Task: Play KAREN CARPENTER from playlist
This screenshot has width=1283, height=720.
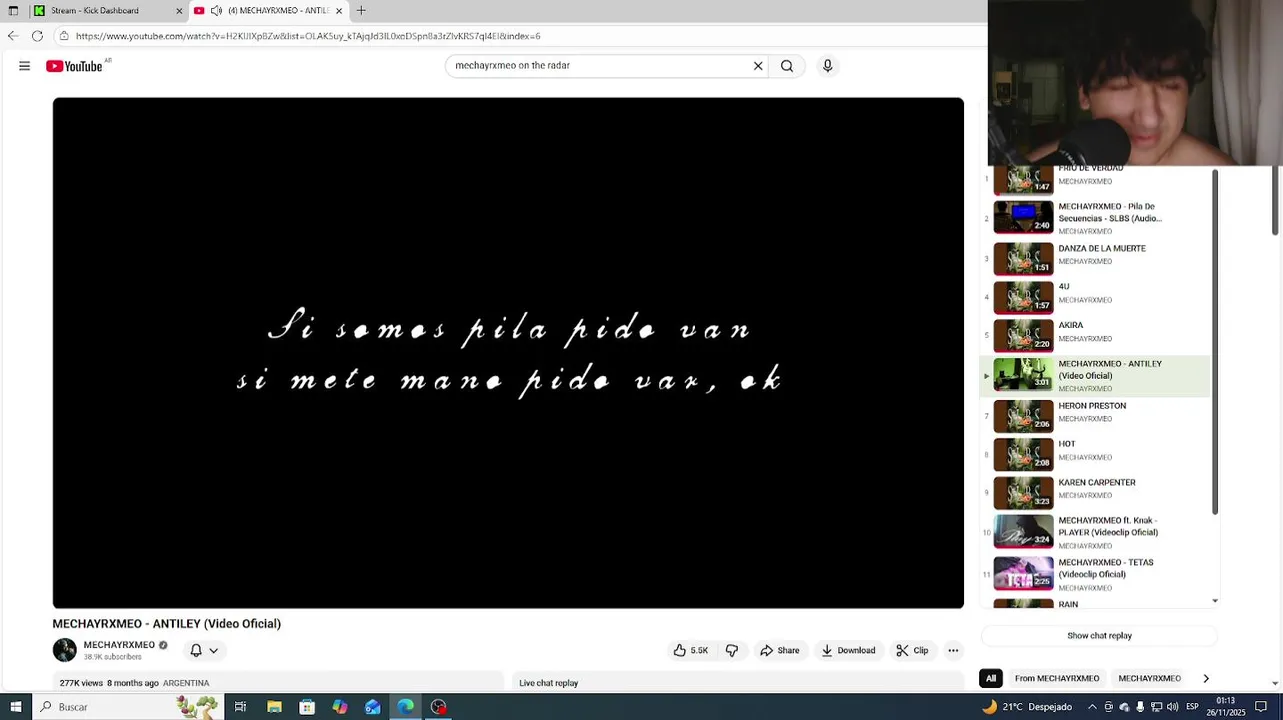Action: click(1096, 492)
